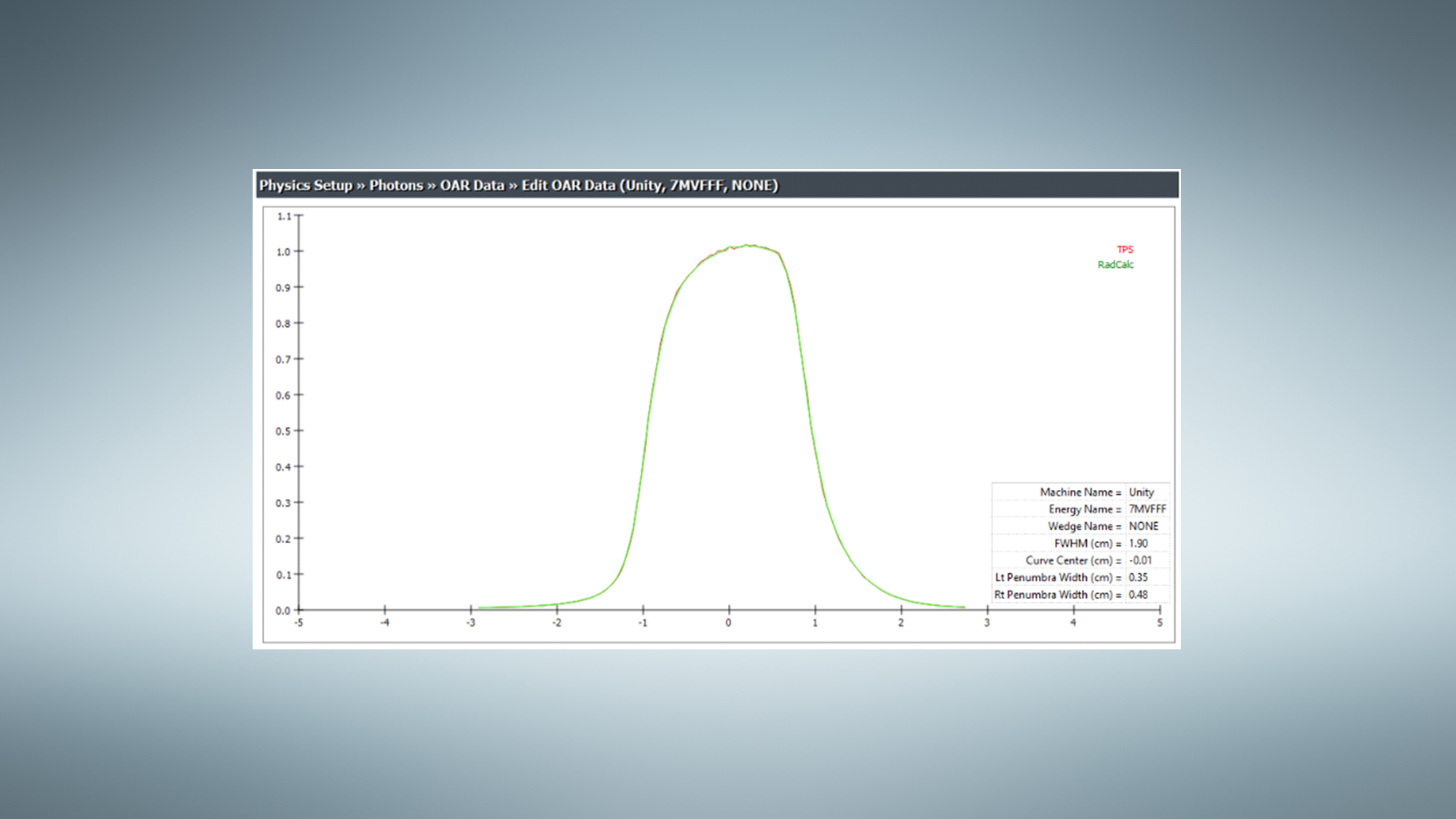Click the x-axis tick label '3'
The height and width of the screenshot is (819, 1456).
tap(987, 623)
